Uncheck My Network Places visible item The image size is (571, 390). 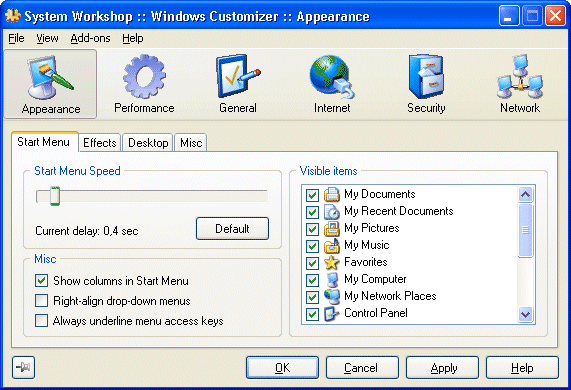tap(312, 297)
